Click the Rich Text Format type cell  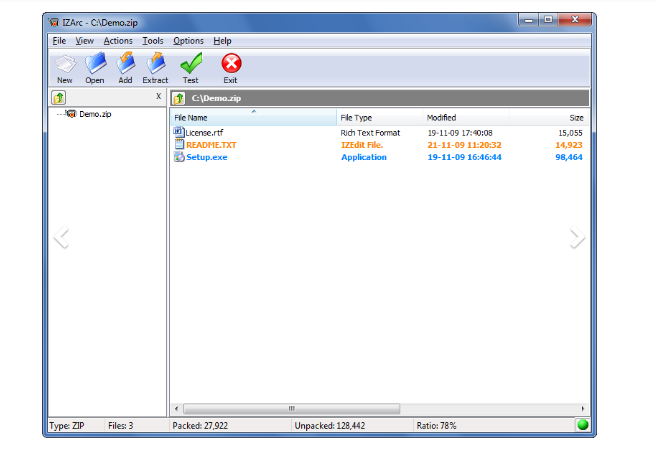(x=370, y=133)
